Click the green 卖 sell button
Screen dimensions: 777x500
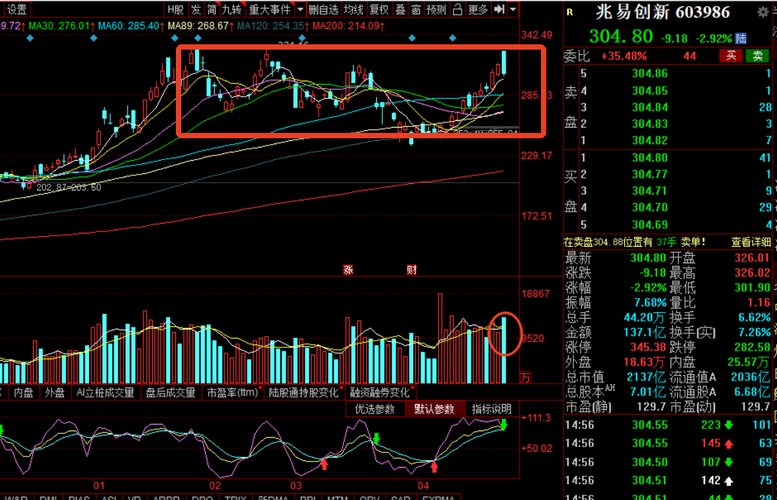[757, 56]
